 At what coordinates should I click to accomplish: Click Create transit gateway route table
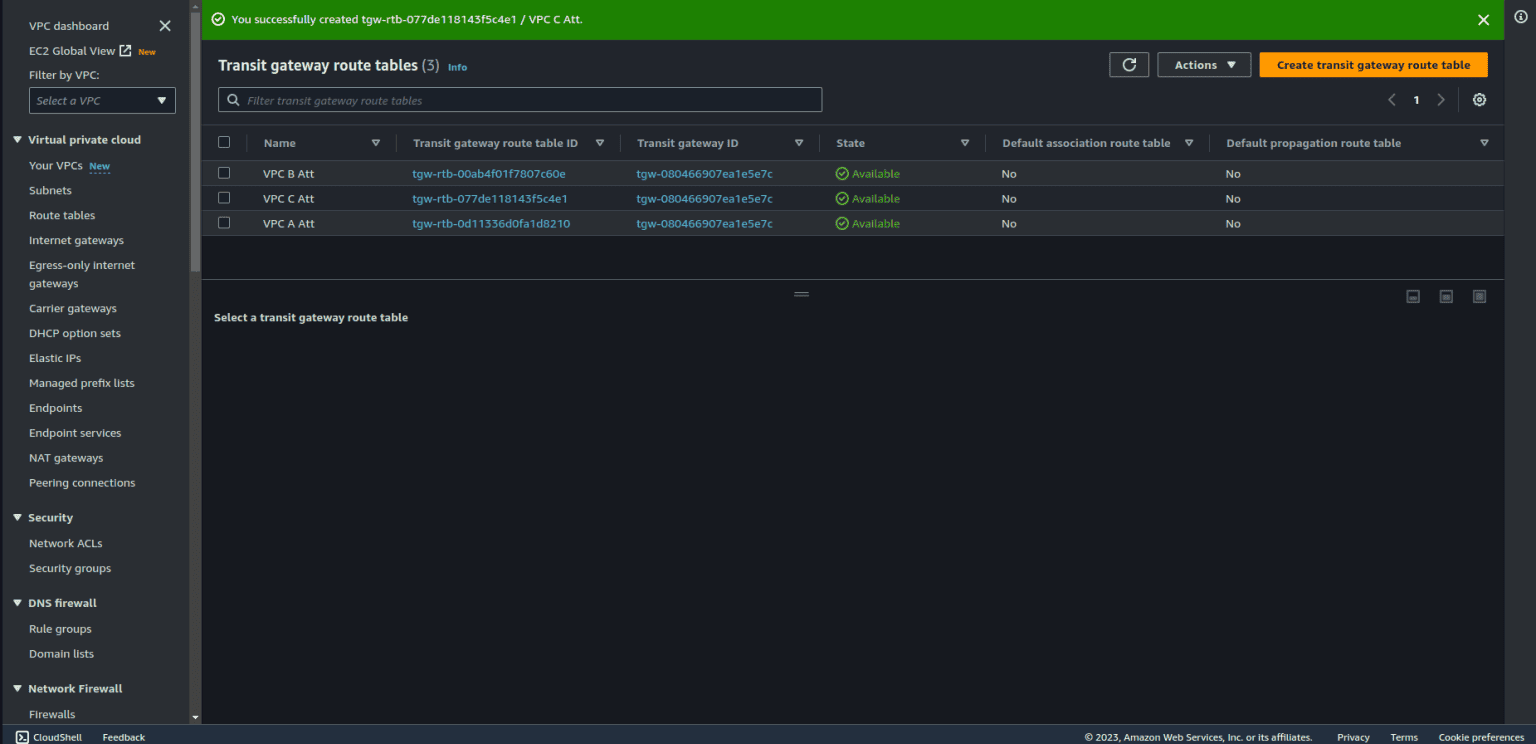click(1373, 65)
